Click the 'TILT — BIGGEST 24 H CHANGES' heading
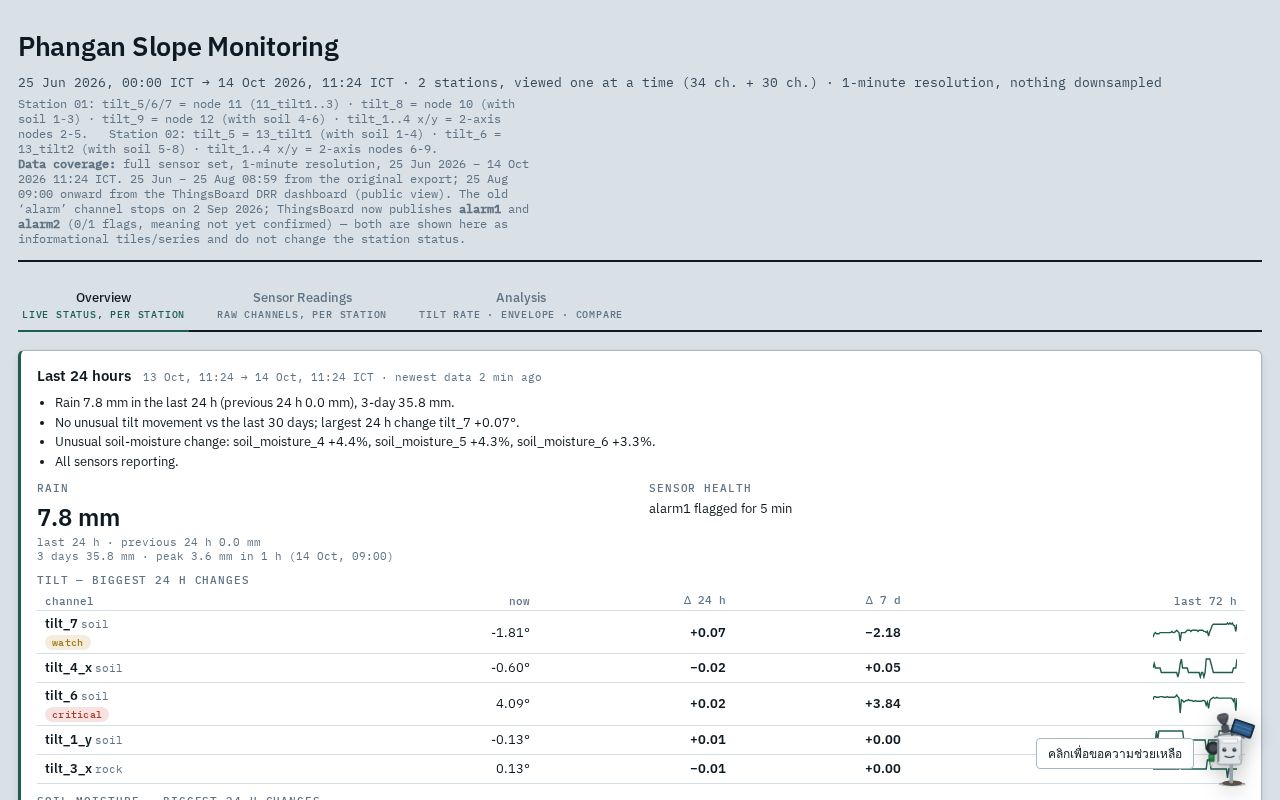Screen dimensions: 1280x800 tap(143, 580)
